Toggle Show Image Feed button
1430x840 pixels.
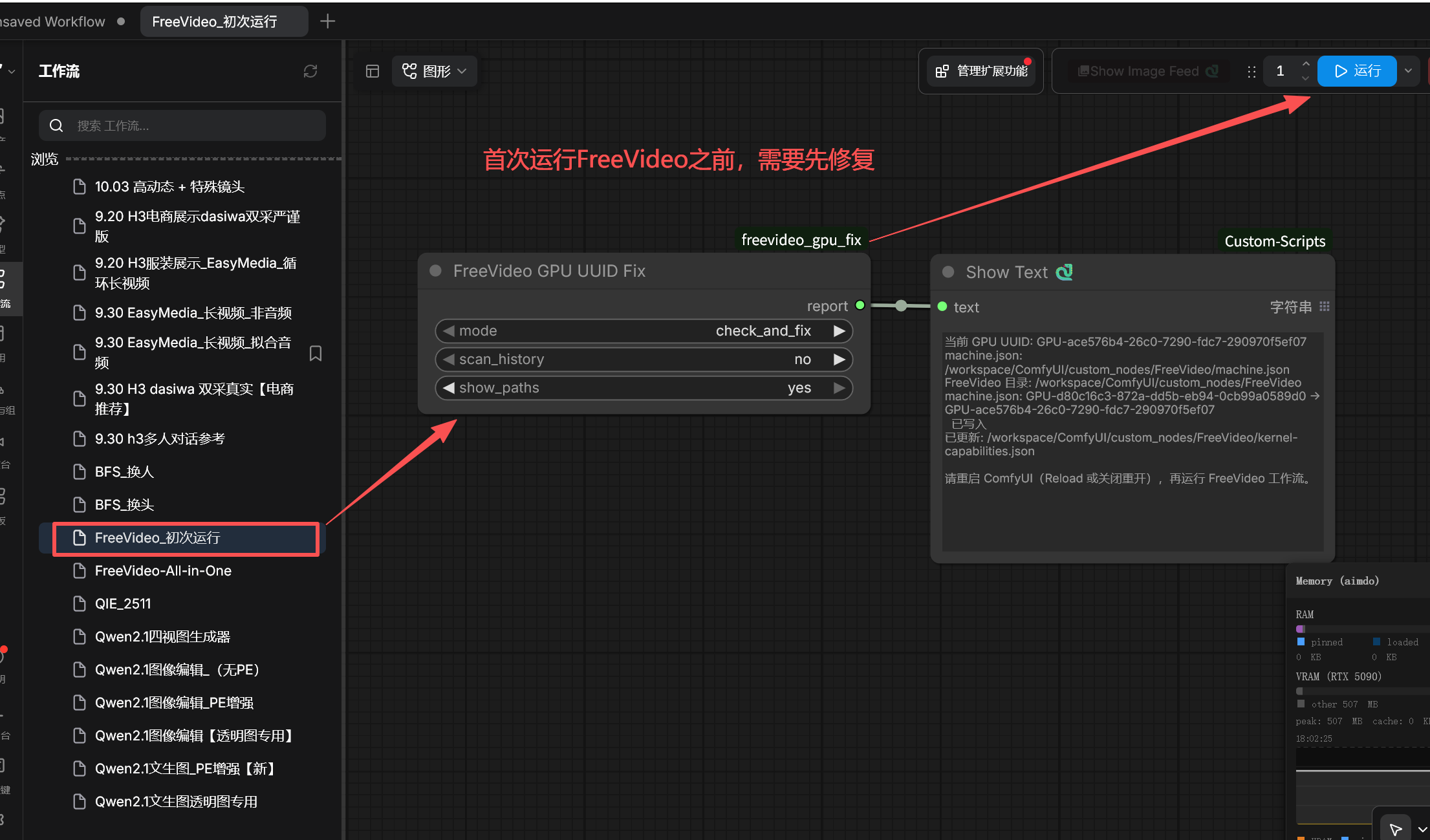tap(1148, 71)
